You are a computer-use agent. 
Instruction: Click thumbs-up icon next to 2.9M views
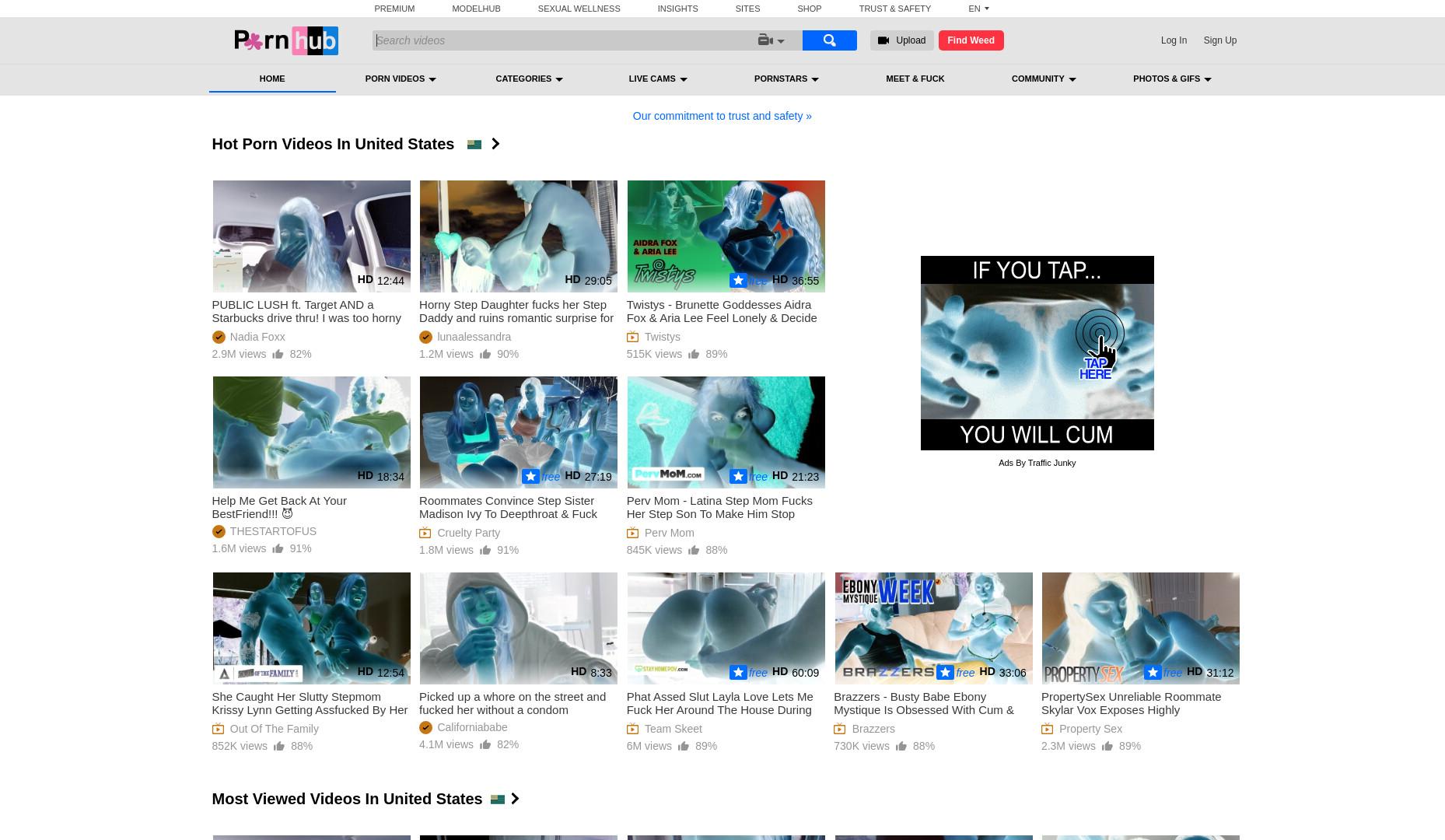pyautogui.click(x=278, y=354)
